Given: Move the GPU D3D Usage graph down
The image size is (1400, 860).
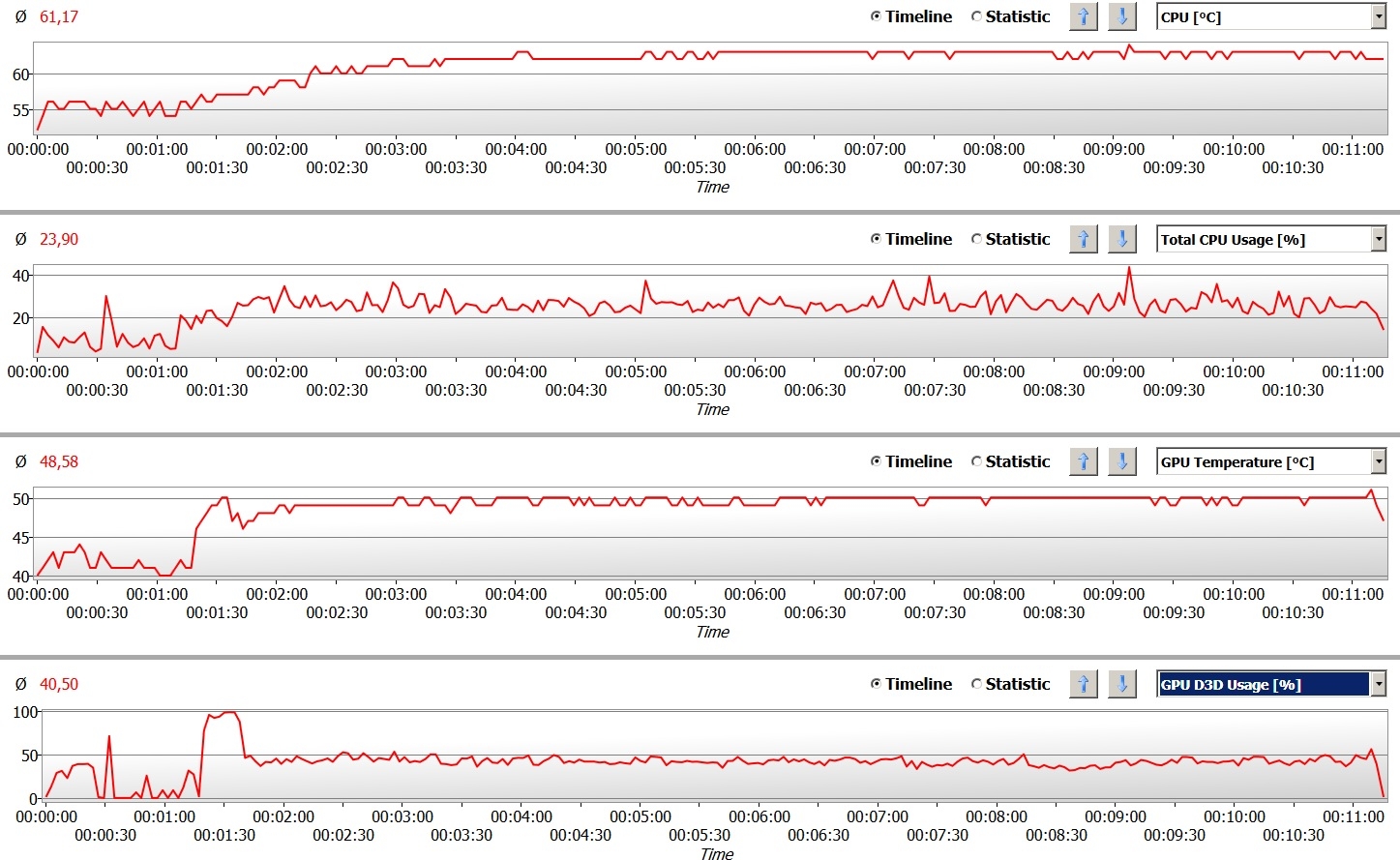Looking at the screenshot, I should 1122,684.
